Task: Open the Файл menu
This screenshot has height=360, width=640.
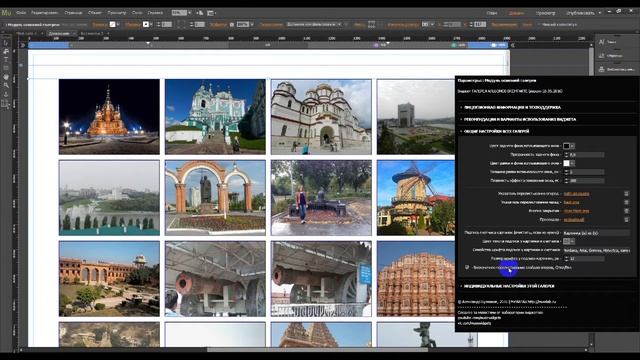Action: point(21,13)
